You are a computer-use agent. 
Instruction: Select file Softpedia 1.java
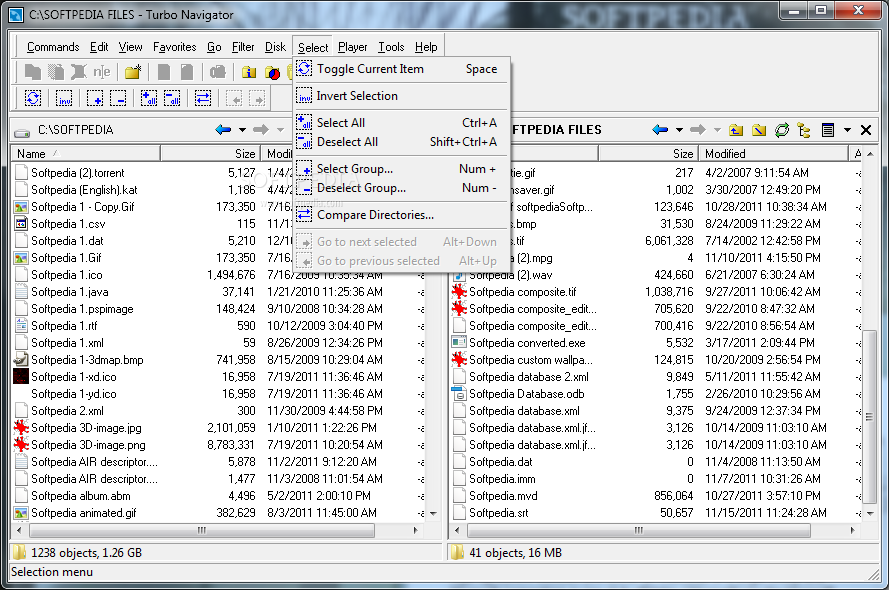coord(70,292)
